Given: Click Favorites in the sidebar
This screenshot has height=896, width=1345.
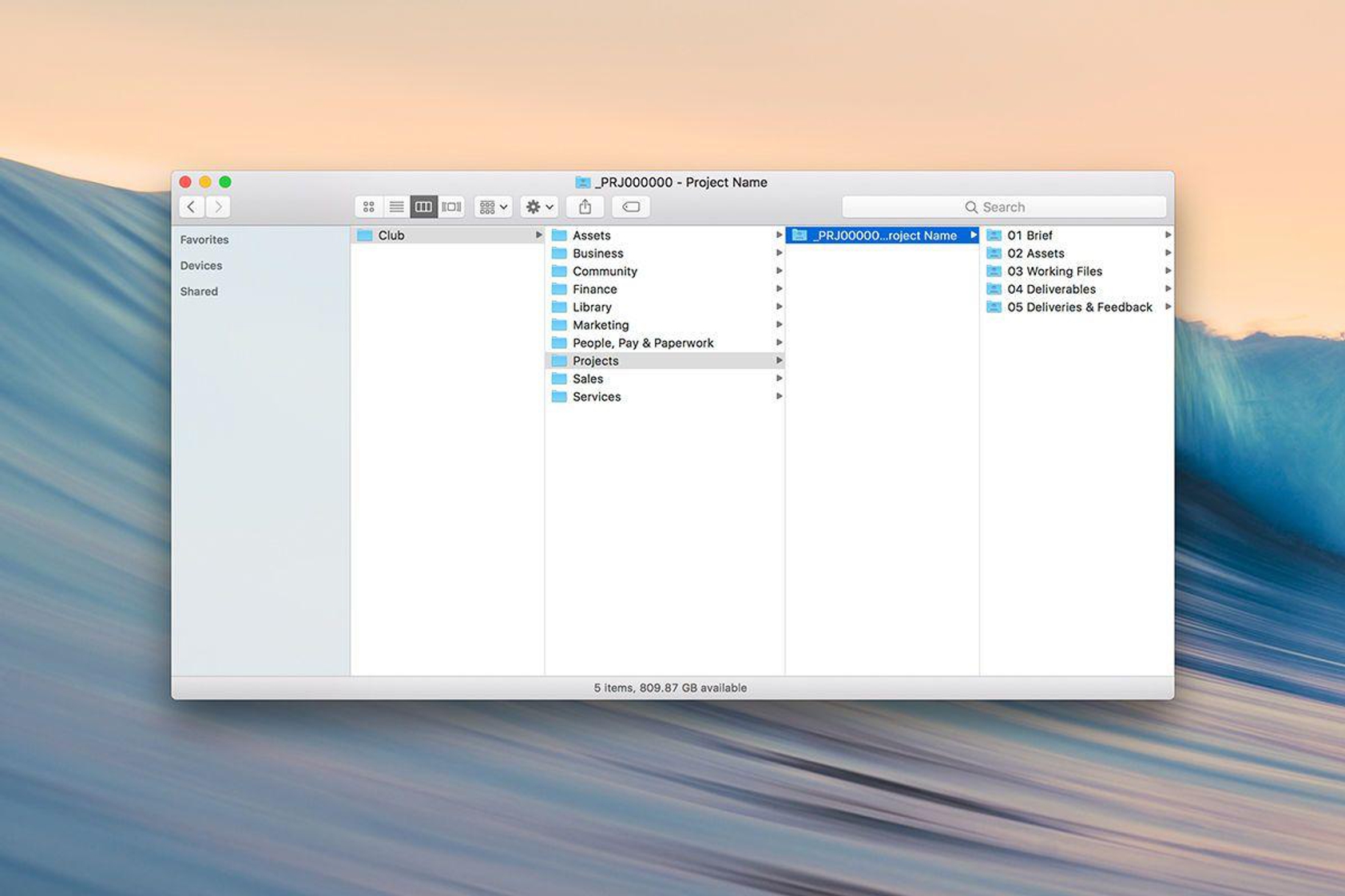Looking at the screenshot, I should [x=204, y=239].
